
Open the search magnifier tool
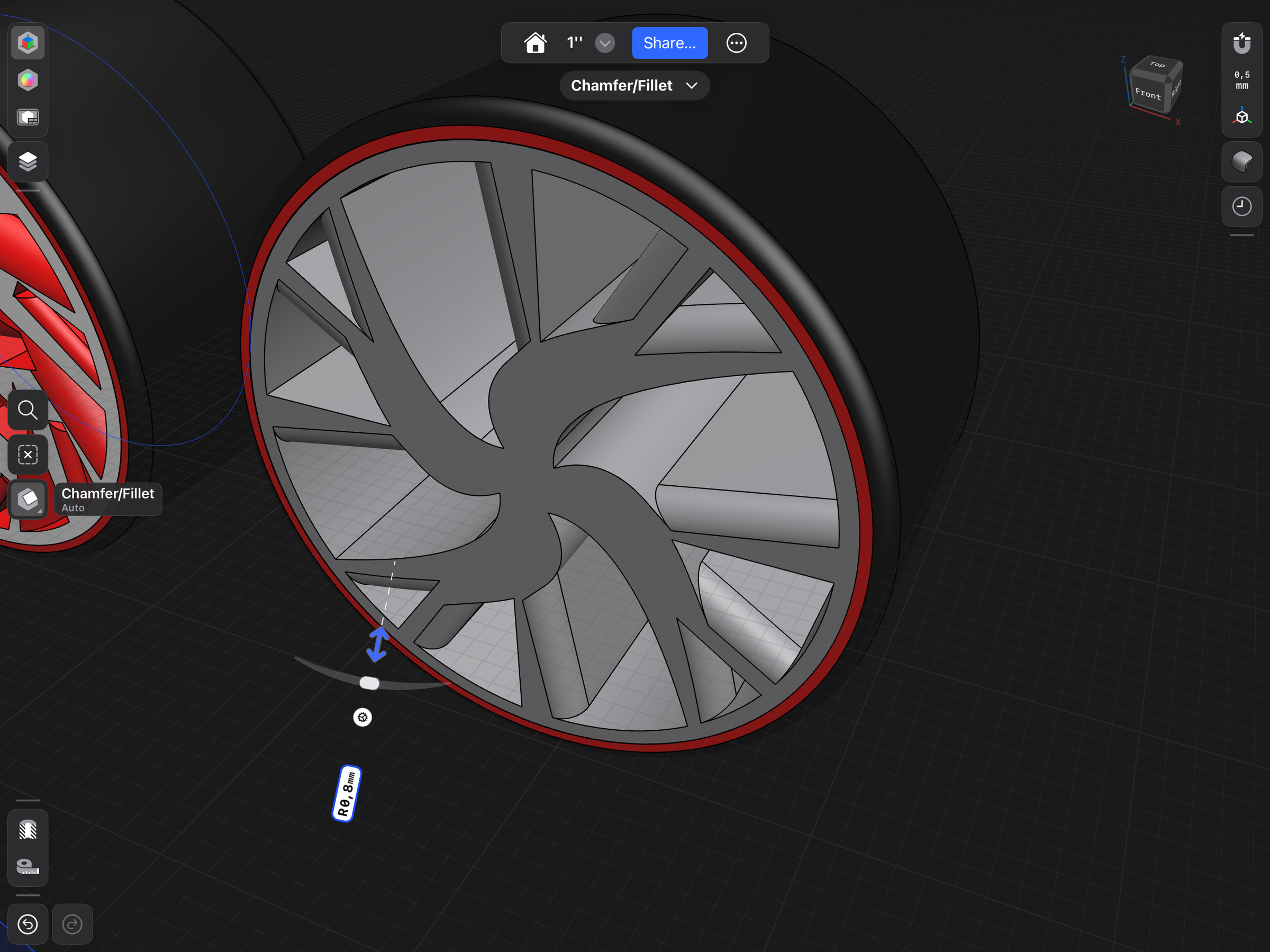pos(28,410)
